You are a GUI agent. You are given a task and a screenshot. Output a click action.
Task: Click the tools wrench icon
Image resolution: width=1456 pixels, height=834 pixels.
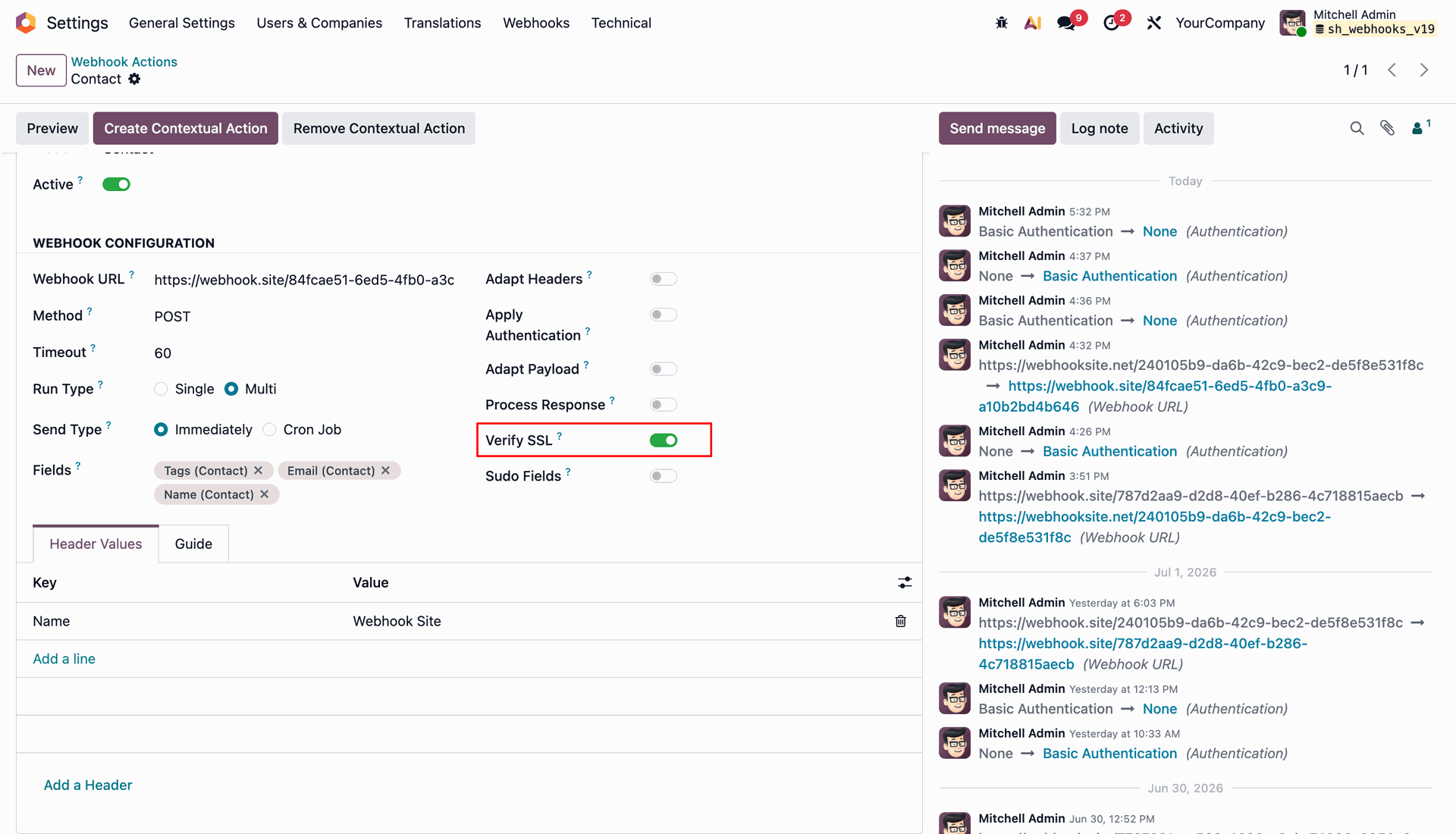point(1154,23)
